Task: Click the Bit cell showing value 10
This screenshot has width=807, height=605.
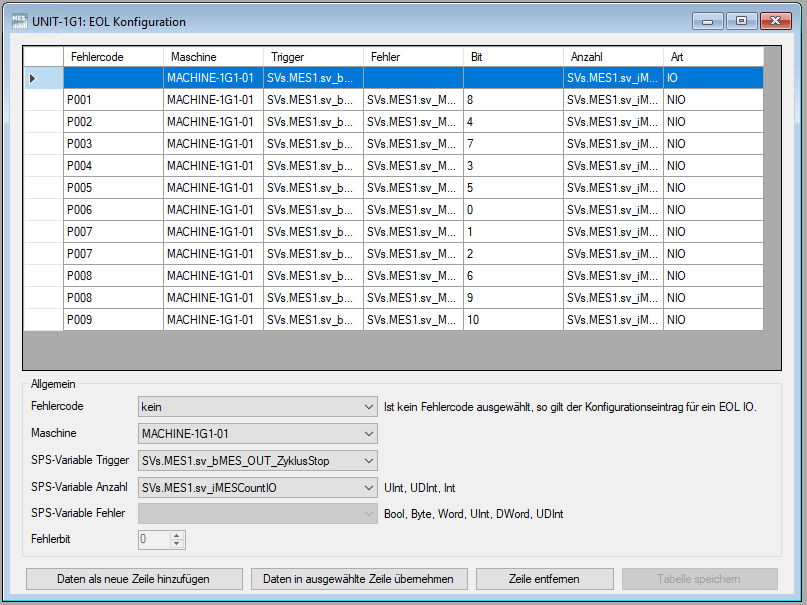Action: (x=513, y=320)
